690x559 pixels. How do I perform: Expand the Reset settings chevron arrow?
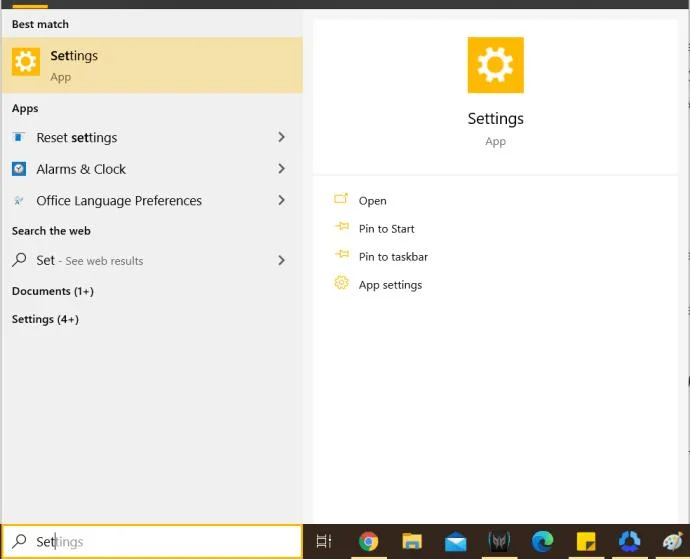click(281, 137)
